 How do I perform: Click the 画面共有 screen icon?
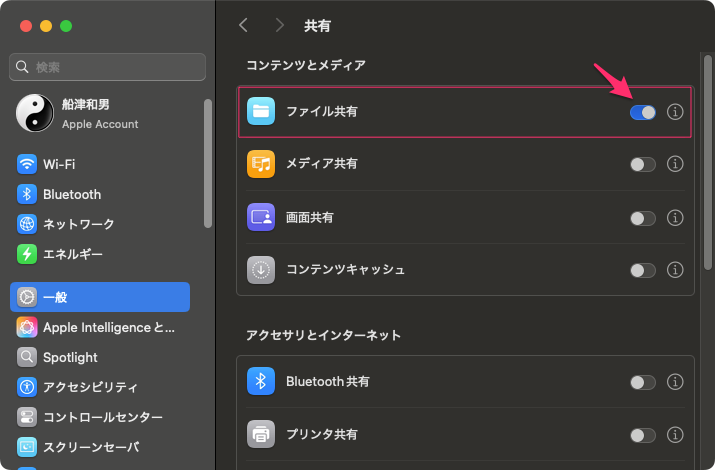point(260,217)
